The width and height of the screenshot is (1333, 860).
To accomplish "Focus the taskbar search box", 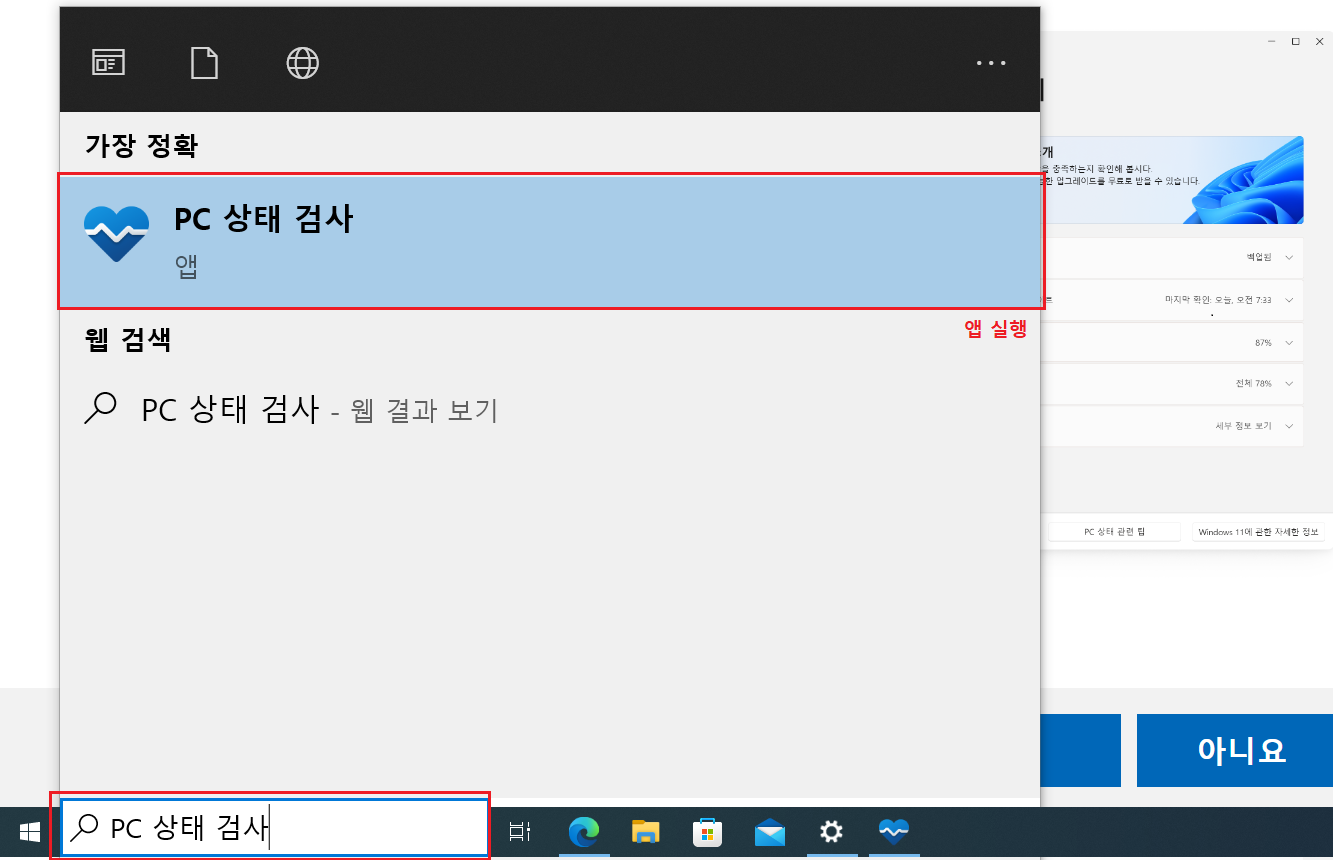I will pos(273,828).
